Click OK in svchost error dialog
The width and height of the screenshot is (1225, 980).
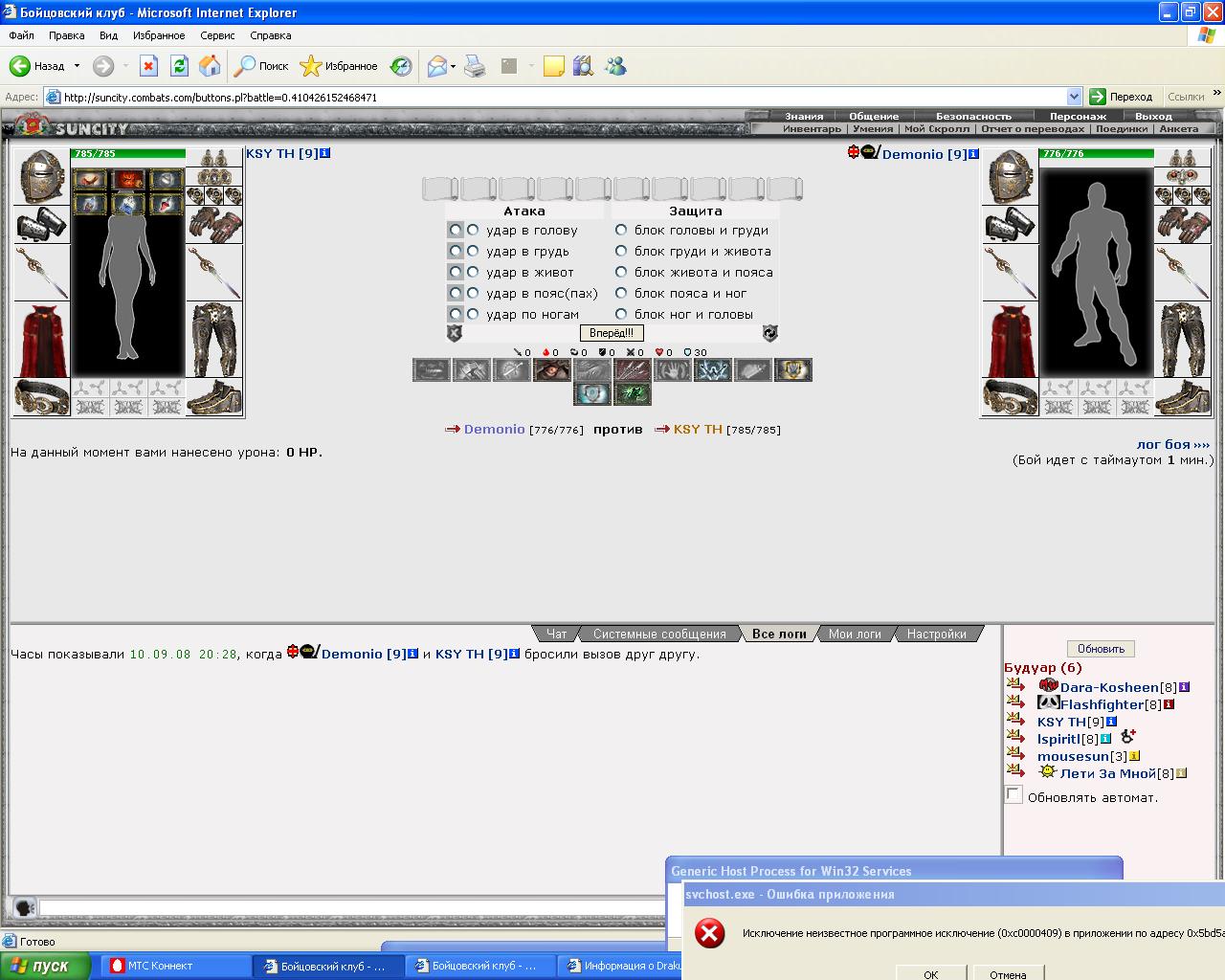(x=930, y=973)
